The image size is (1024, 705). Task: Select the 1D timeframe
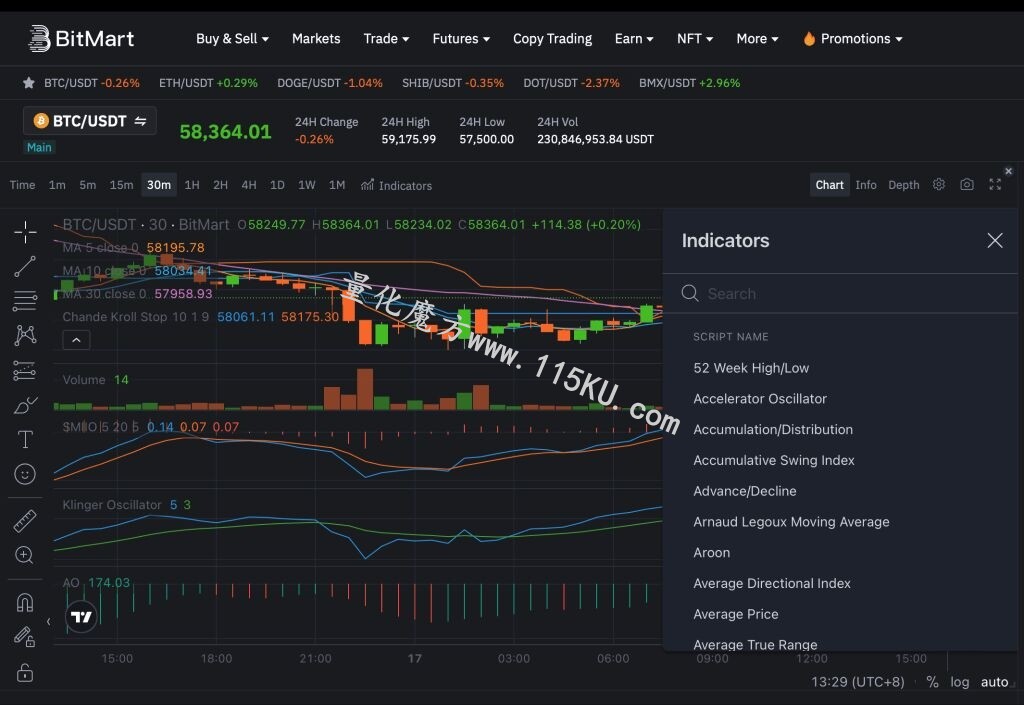[277, 185]
